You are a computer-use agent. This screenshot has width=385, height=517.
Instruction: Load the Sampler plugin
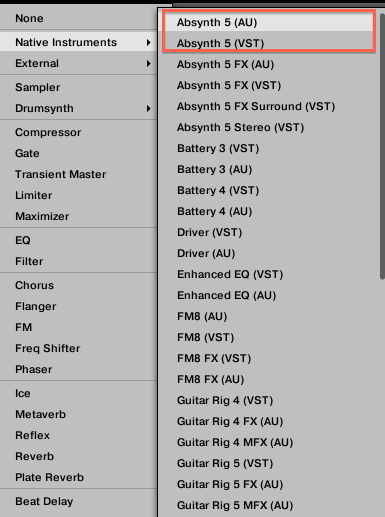78,87
